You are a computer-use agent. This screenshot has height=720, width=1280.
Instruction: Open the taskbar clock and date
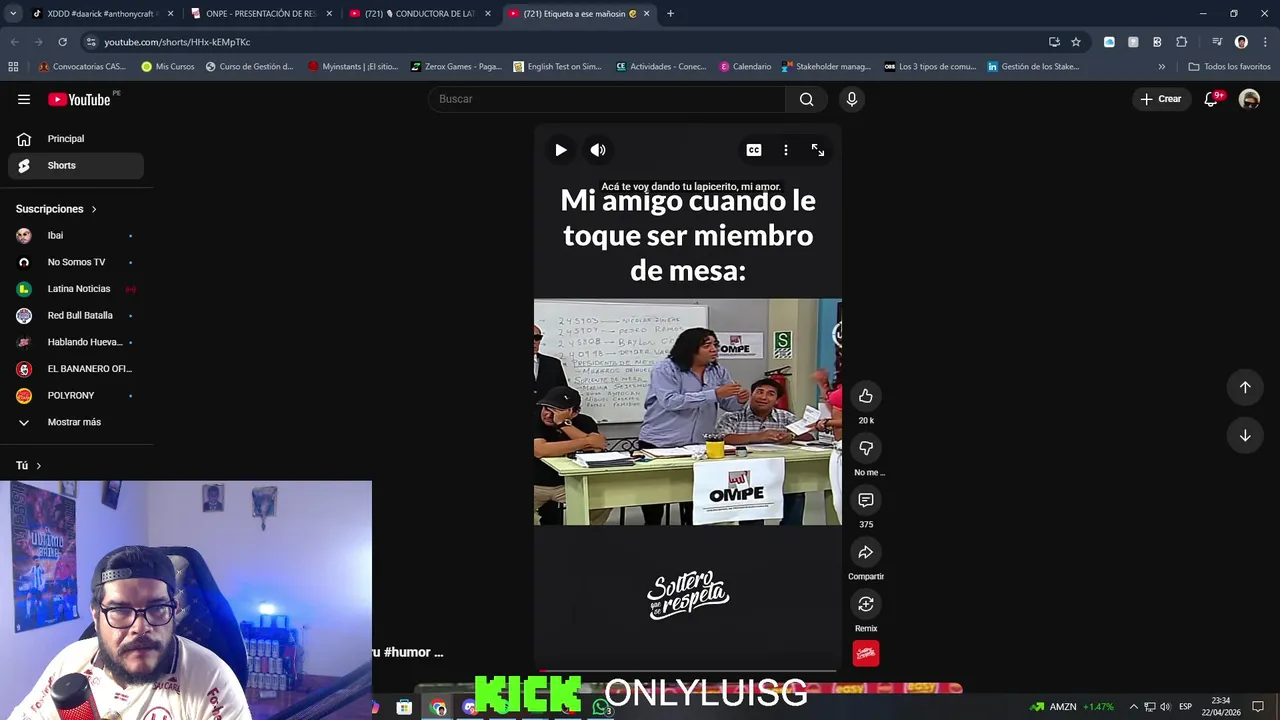(1221, 707)
